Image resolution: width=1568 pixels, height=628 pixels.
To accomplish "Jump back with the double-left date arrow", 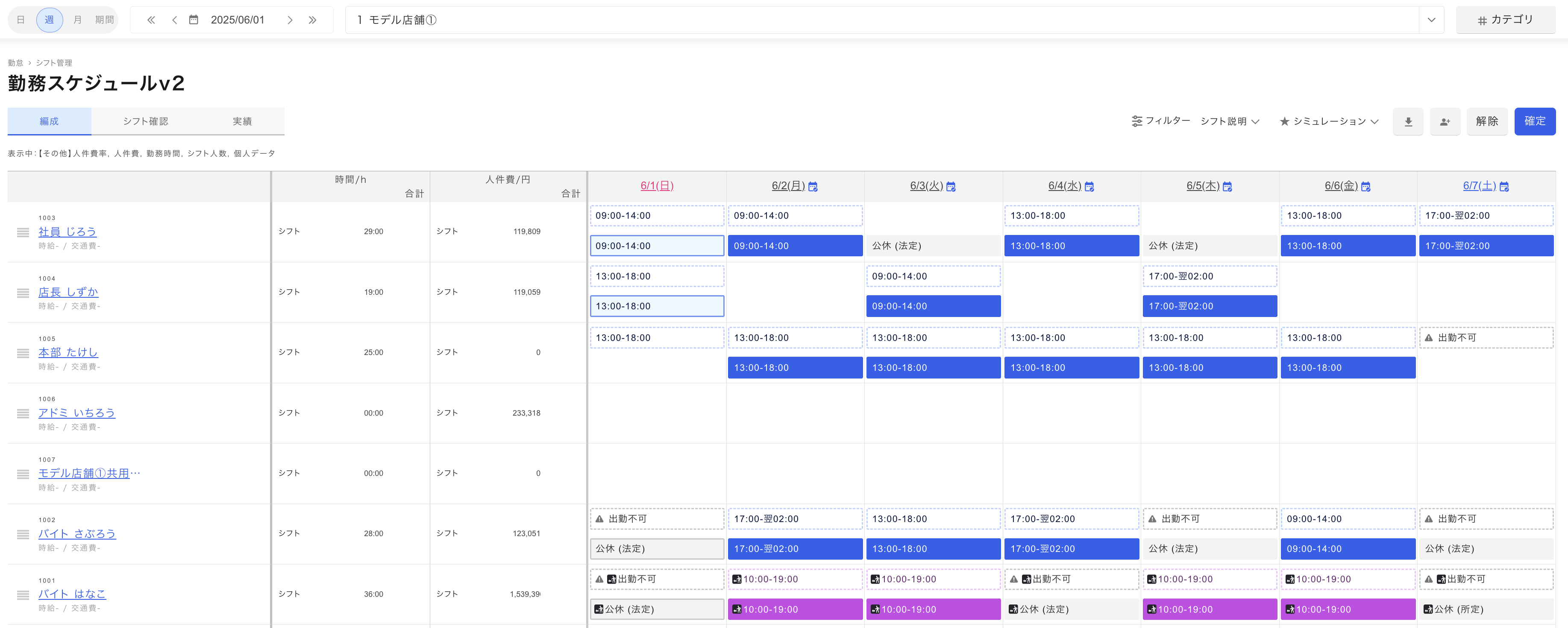I will pos(151,20).
